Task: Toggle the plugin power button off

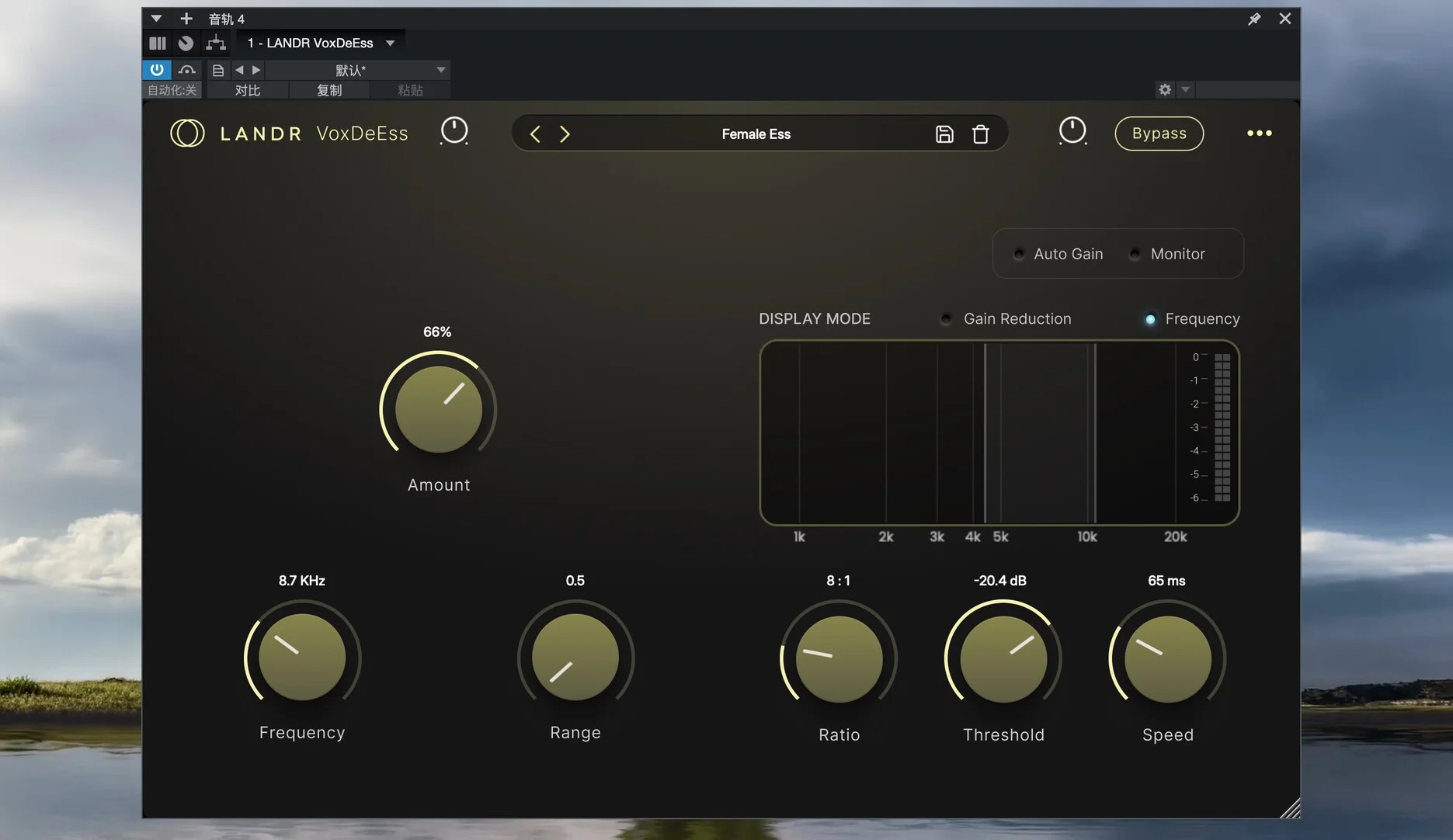Action: [157, 70]
